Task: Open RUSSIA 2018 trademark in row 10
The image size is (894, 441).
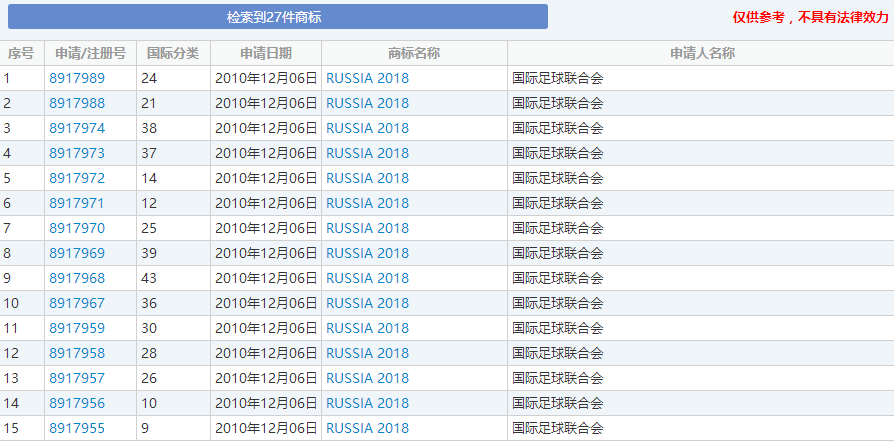Action: (x=368, y=304)
